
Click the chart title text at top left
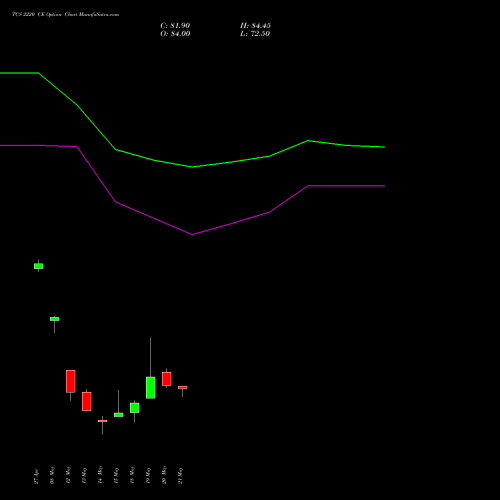tap(66, 15)
